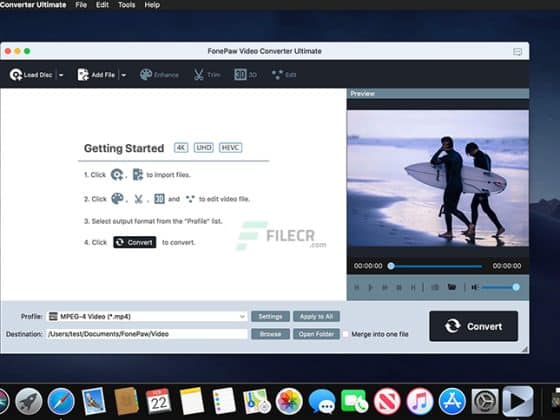
Task: Adjust the preview volume slider handle
Action: 516,287
